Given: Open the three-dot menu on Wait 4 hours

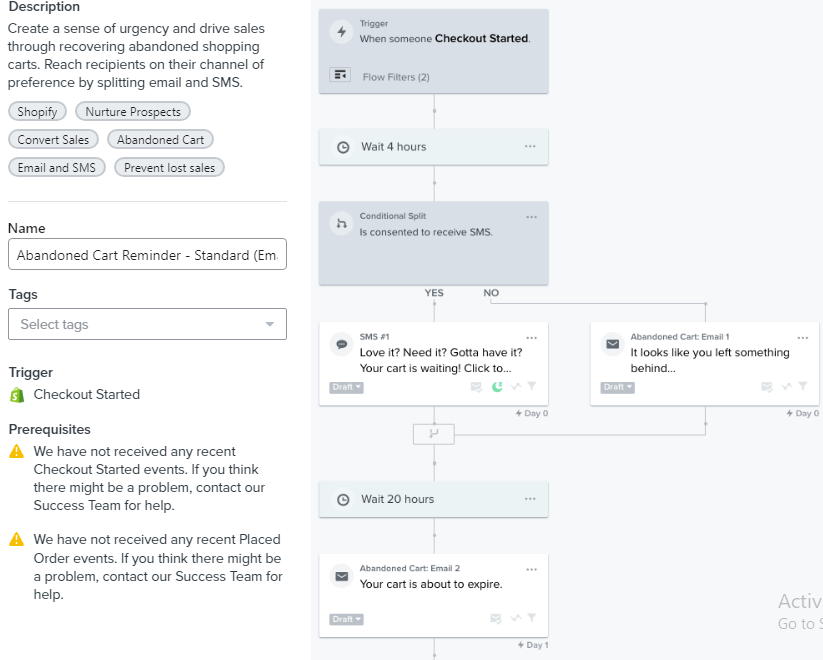Looking at the screenshot, I should 530,146.
